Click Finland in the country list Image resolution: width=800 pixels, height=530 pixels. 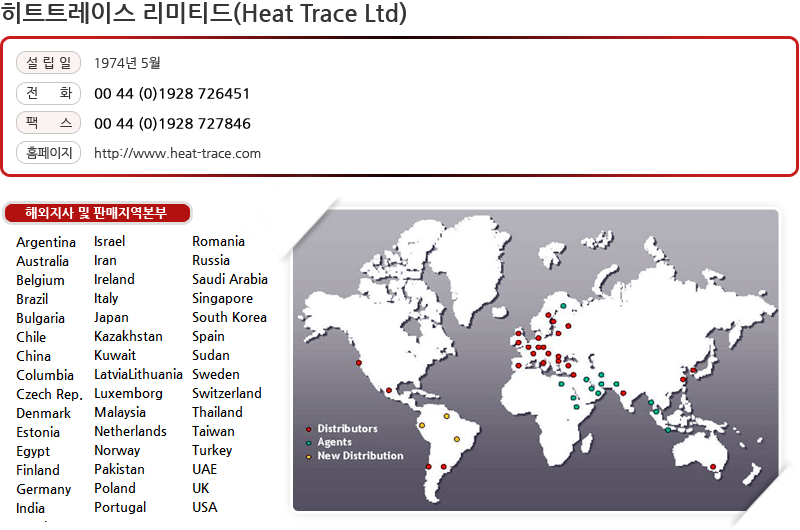(x=38, y=470)
